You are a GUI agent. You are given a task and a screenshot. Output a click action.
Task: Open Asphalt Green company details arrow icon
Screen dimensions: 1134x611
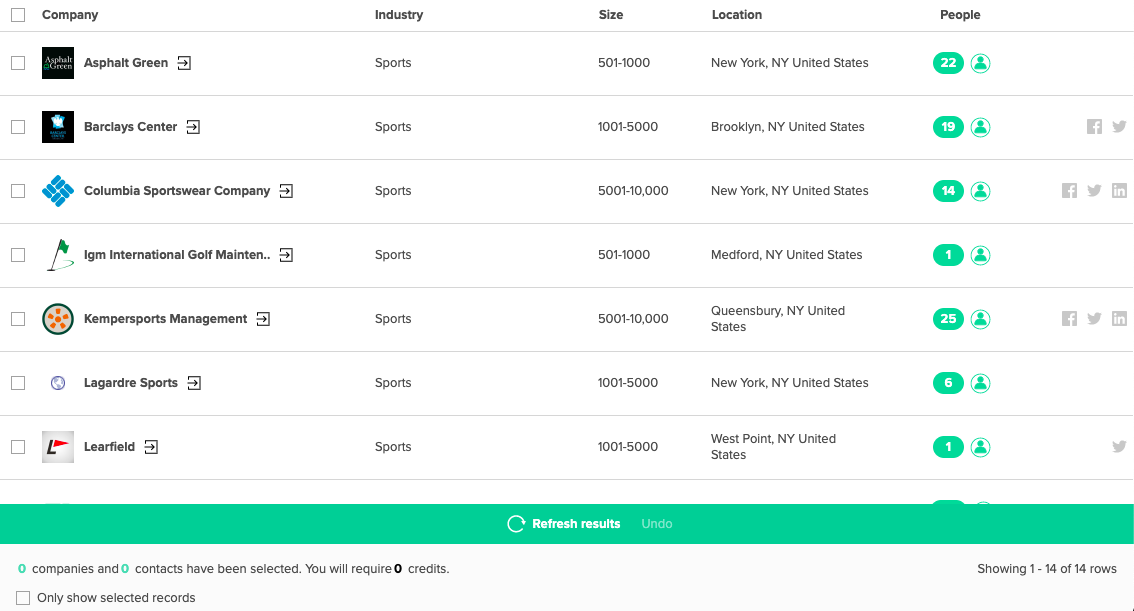point(184,63)
